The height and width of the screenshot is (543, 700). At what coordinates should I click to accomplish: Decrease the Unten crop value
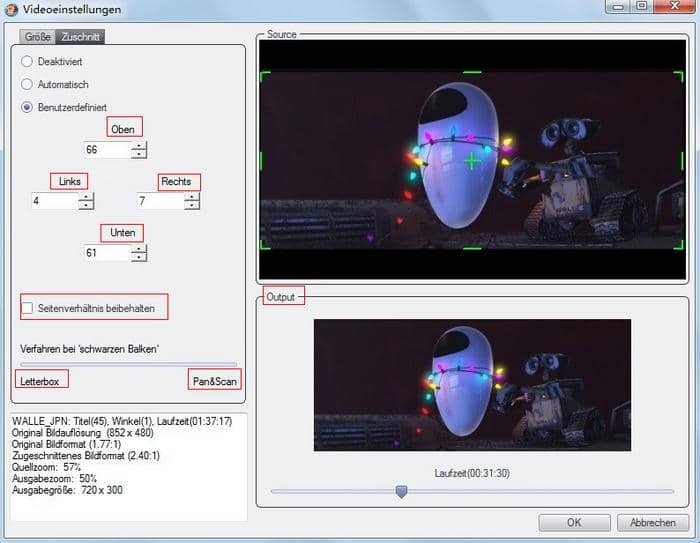pyautogui.click(x=139, y=257)
